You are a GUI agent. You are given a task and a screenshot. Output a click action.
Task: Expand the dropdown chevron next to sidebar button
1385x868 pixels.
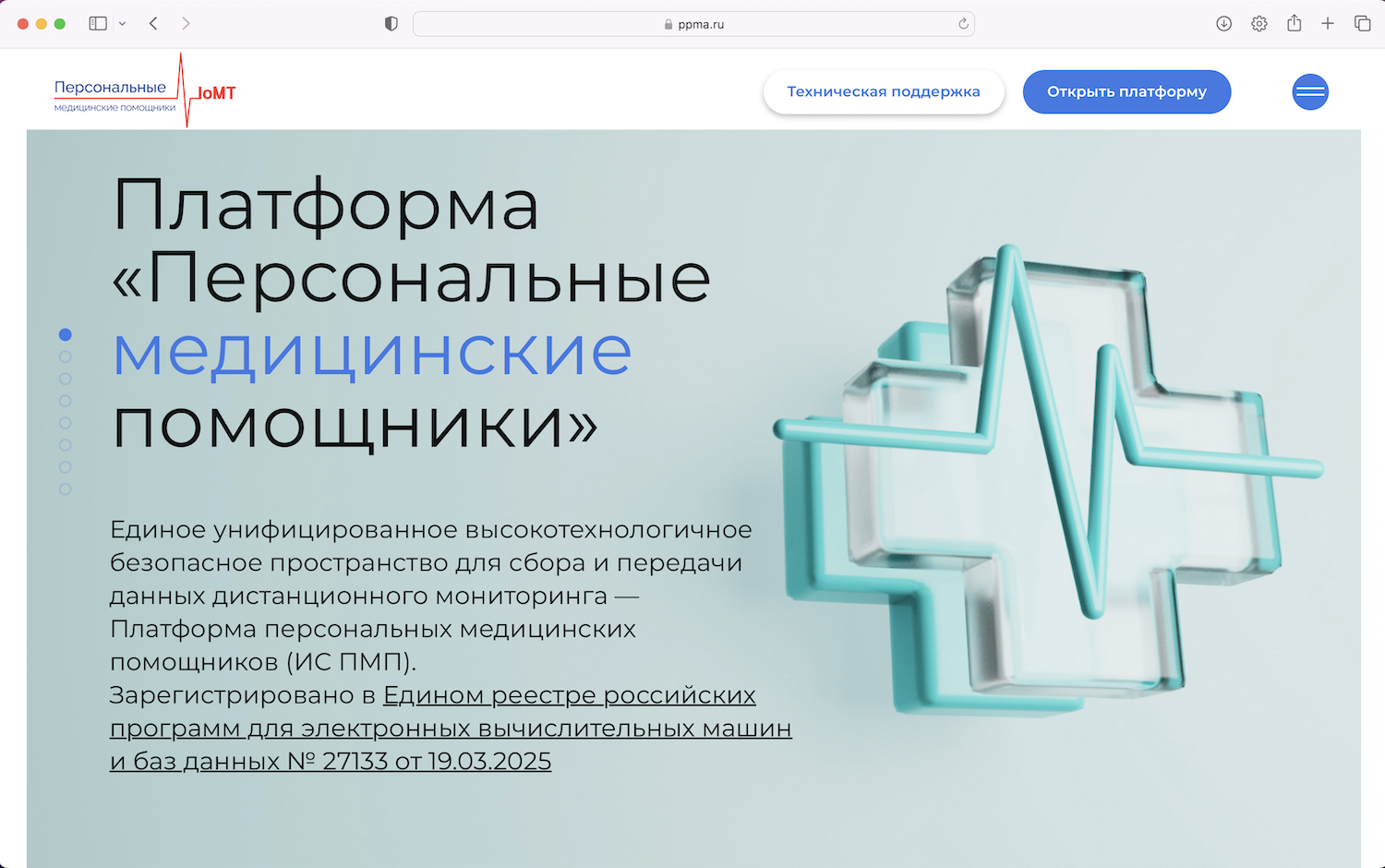[123, 23]
